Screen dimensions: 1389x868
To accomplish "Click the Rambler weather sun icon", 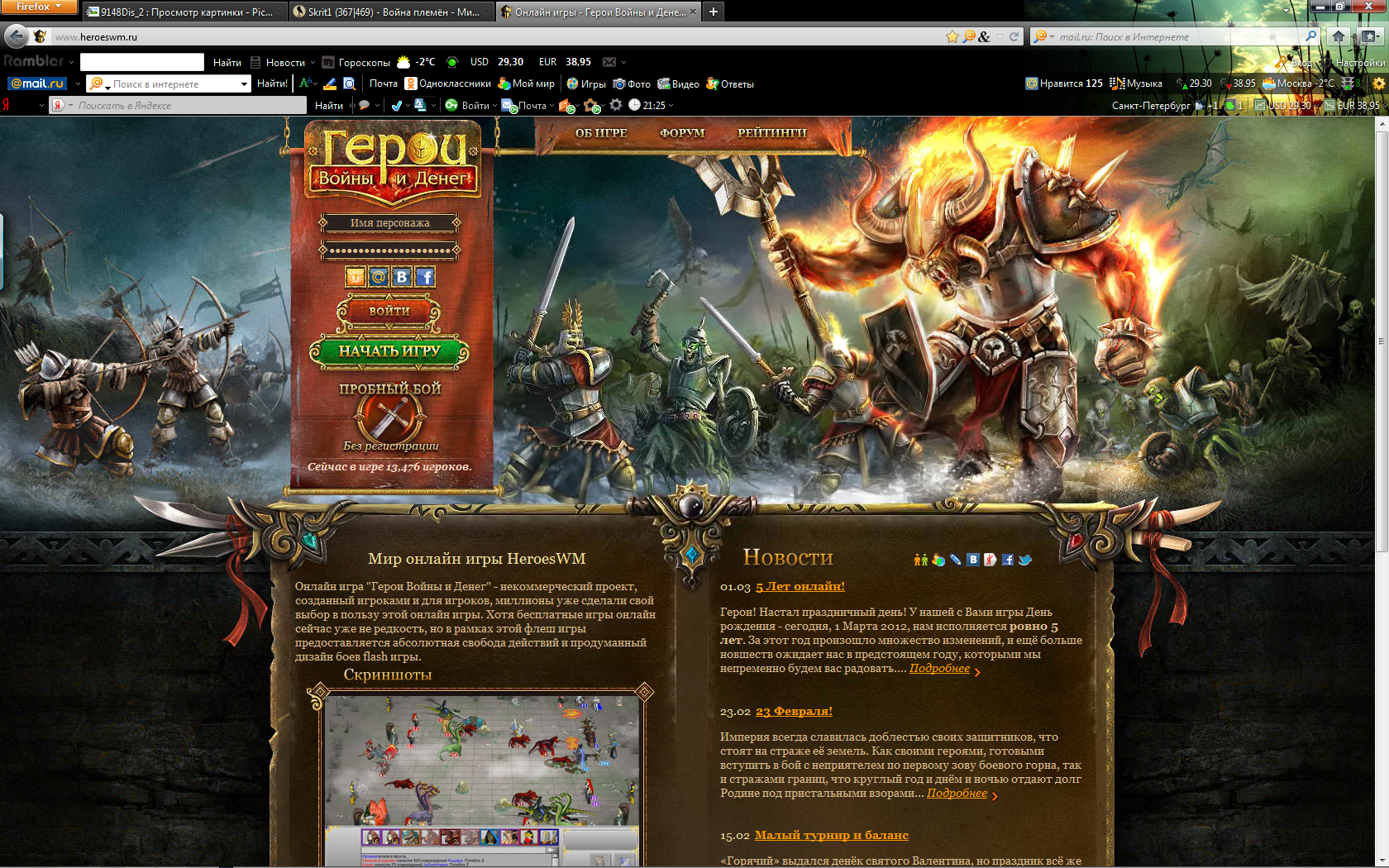I will pyautogui.click(x=403, y=62).
